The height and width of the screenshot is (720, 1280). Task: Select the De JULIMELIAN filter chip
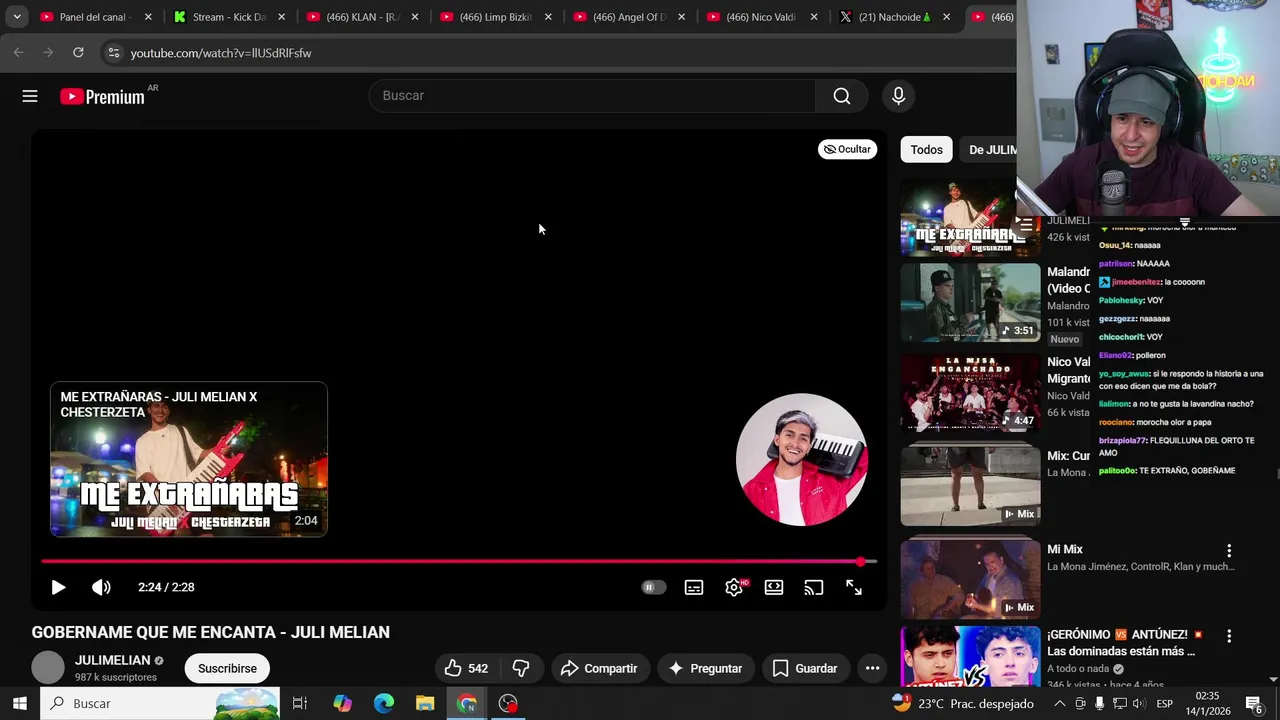(988, 150)
